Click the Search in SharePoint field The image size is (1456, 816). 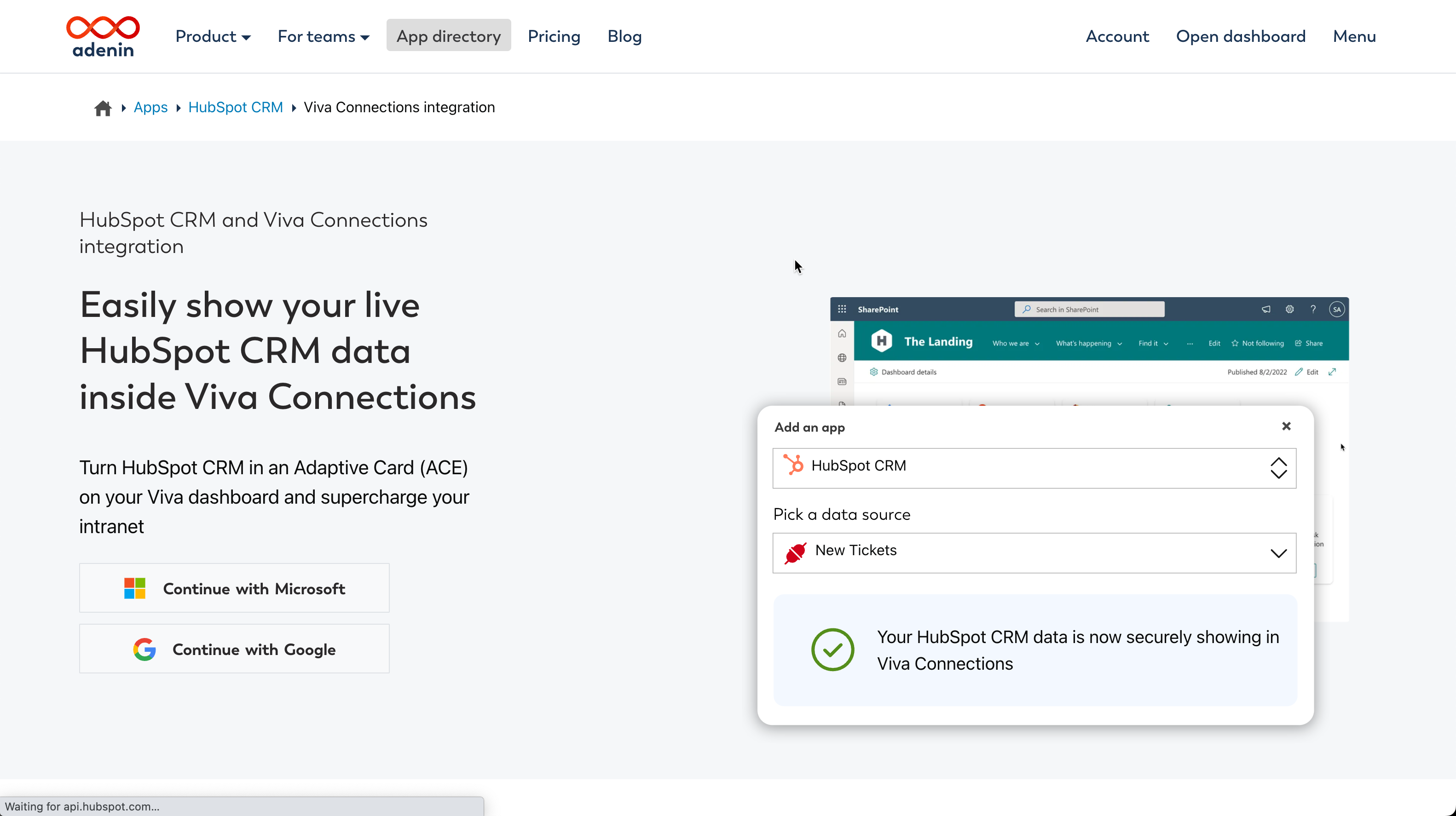click(1089, 309)
